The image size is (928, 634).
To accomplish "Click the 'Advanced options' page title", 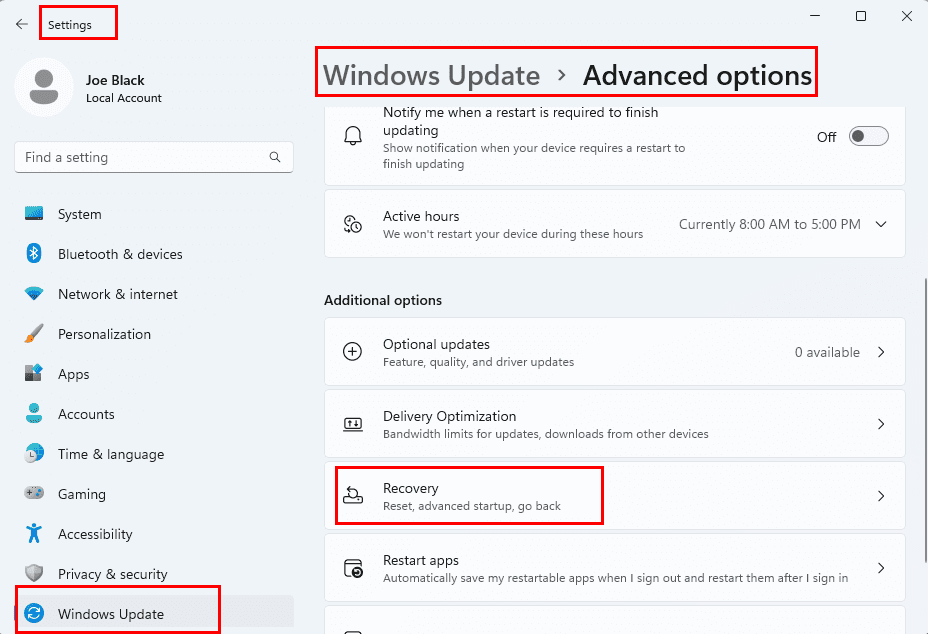I will [x=697, y=75].
